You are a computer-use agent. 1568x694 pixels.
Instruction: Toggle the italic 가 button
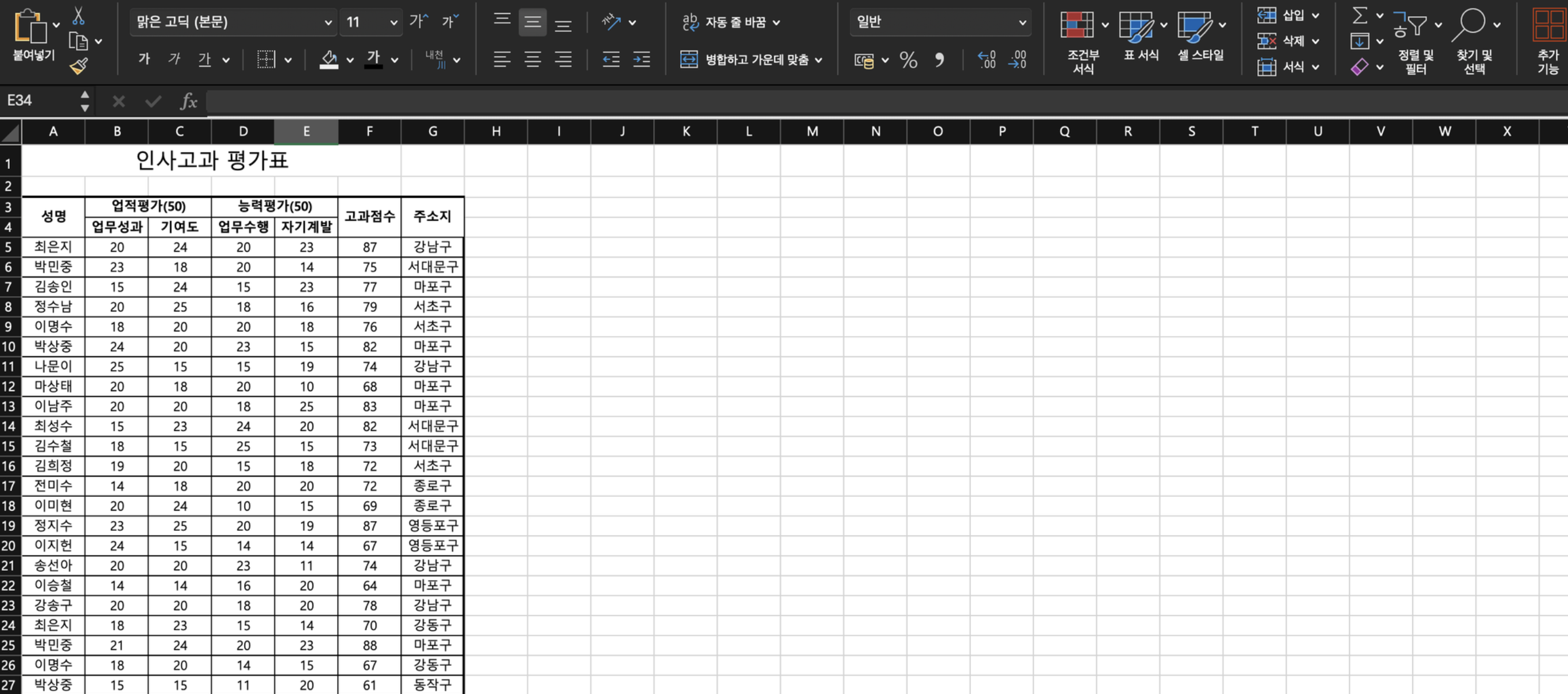[x=174, y=59]
